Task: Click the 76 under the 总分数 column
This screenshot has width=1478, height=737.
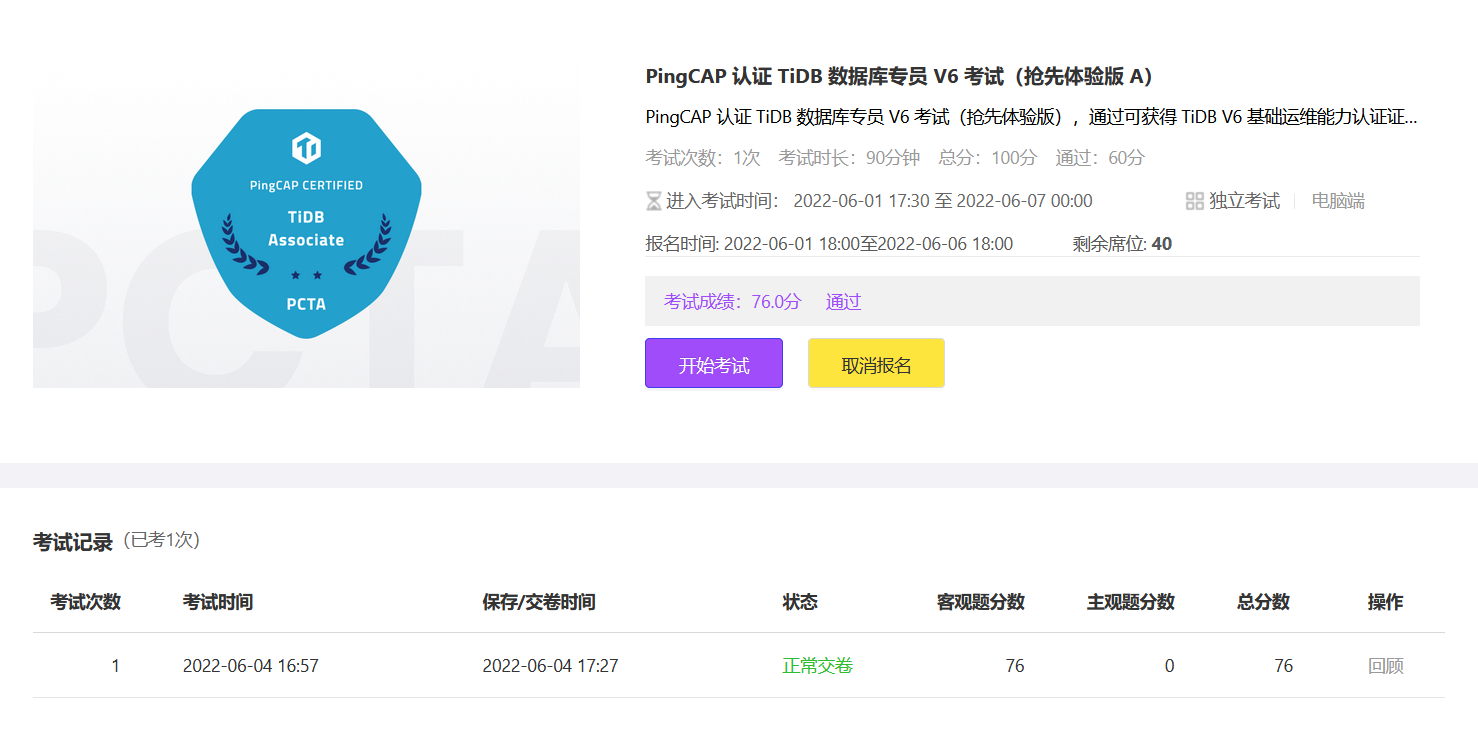Action: [x=1283, y=666]
